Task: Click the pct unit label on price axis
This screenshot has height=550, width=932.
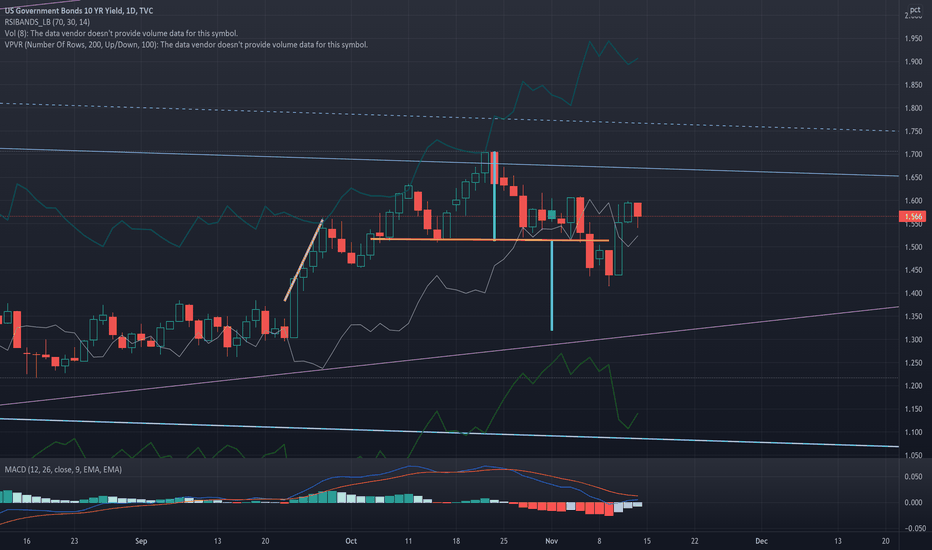Action: click(915, 10)
